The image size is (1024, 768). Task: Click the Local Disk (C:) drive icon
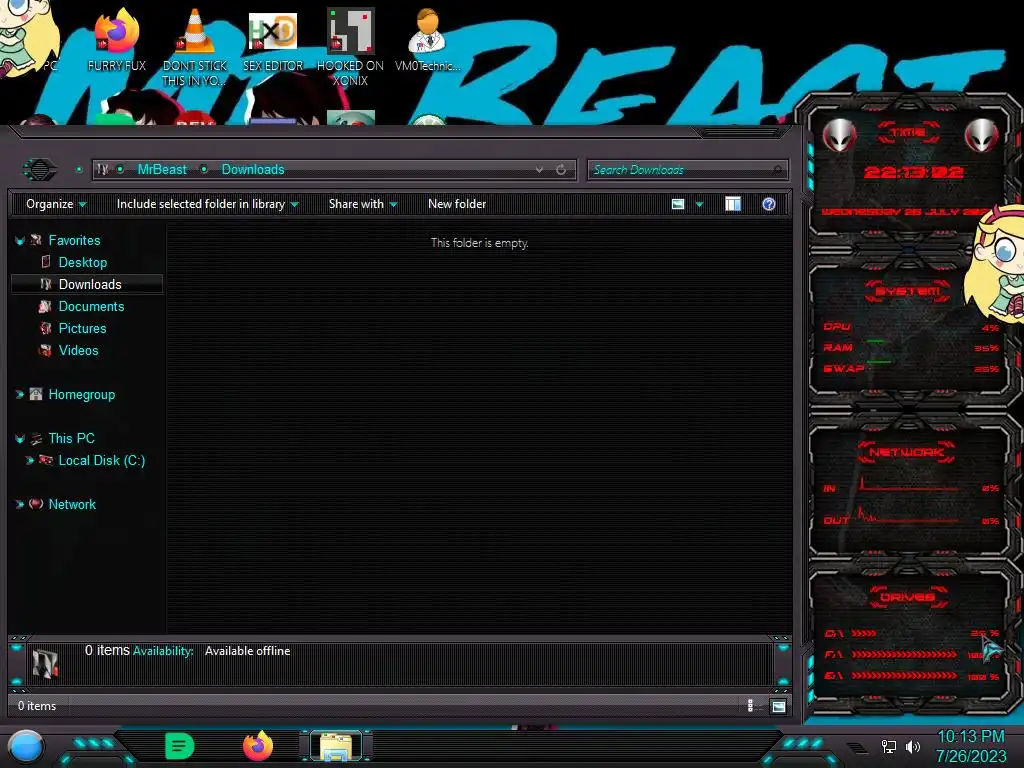coord(46,460)
